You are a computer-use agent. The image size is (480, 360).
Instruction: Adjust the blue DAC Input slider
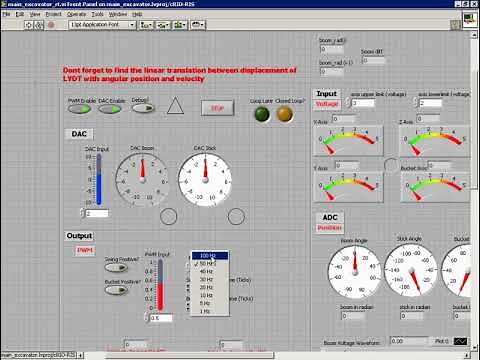tap(99, 179)
